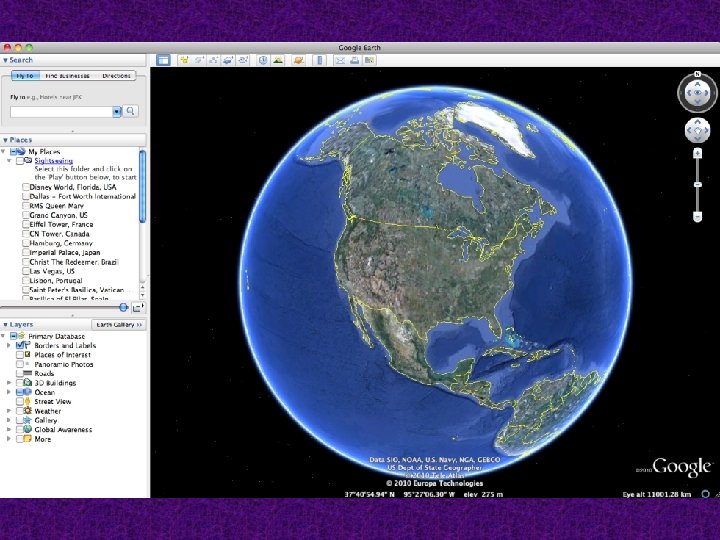This screenshot has width=720, height=540.
Task: Check the Grand Canyon, US checkbox
Action: [x=26, y=215]
